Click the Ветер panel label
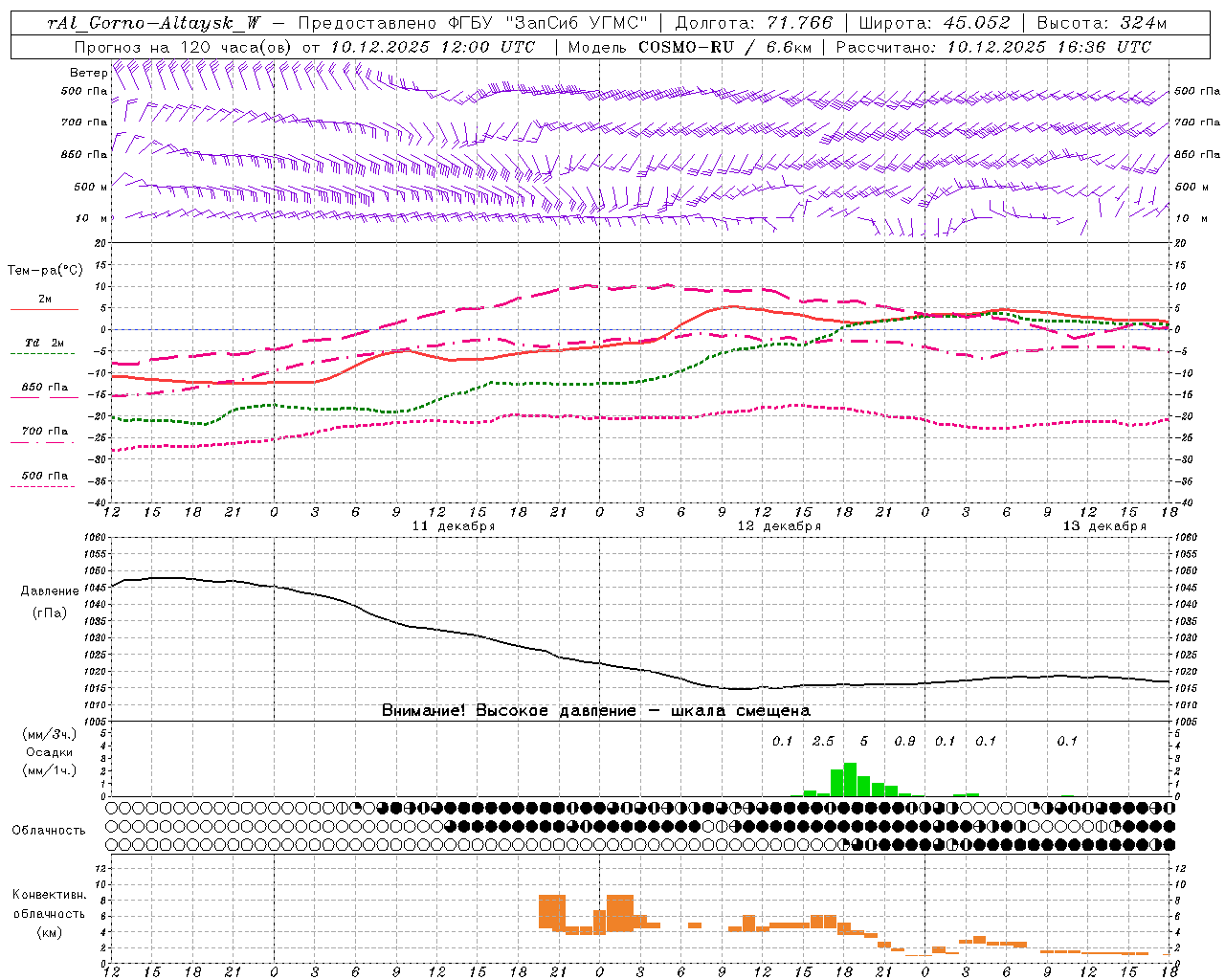Image resolution: width=1225 pixels, height=980 pixels. [88, 73]
